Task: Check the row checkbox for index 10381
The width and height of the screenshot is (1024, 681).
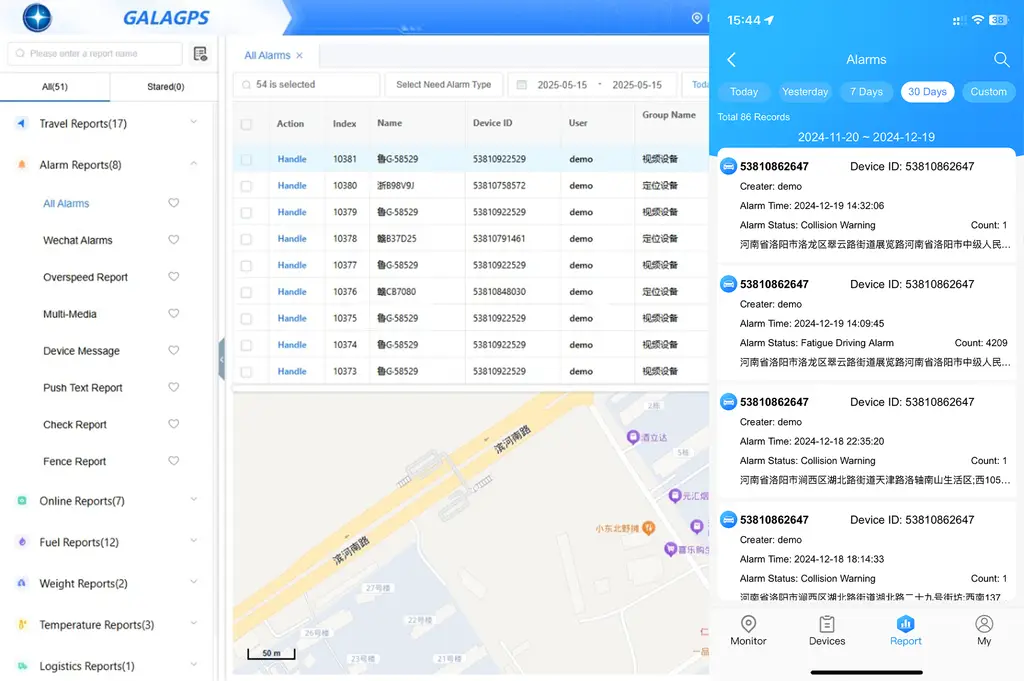Action: coord(246,159)
